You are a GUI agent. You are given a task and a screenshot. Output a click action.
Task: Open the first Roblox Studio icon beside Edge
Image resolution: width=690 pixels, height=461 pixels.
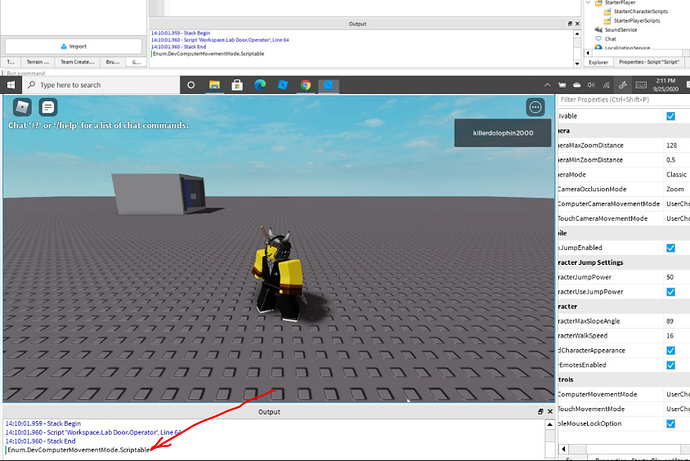coord(283,85)
